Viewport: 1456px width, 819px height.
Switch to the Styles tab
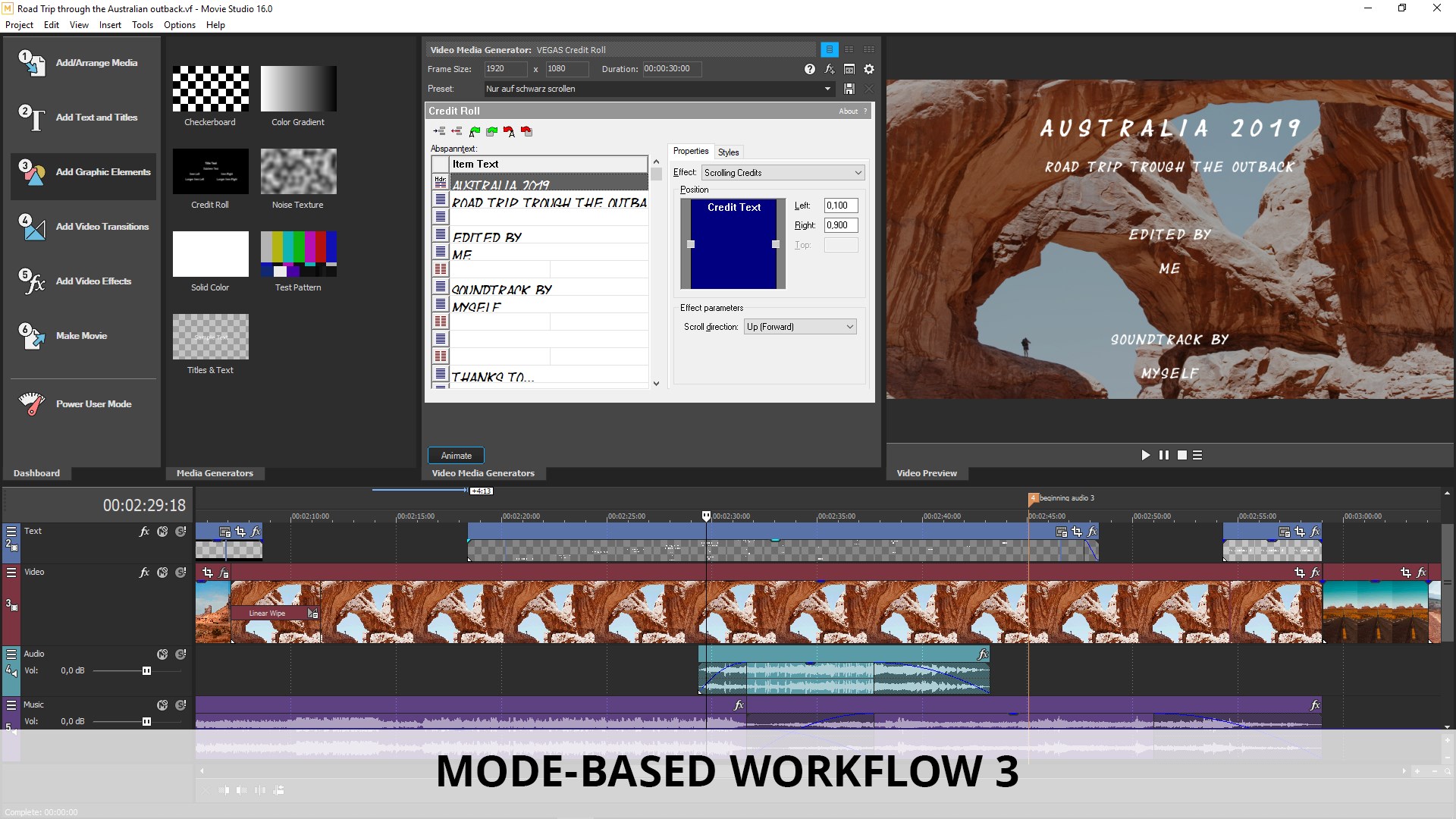[728, 152]
